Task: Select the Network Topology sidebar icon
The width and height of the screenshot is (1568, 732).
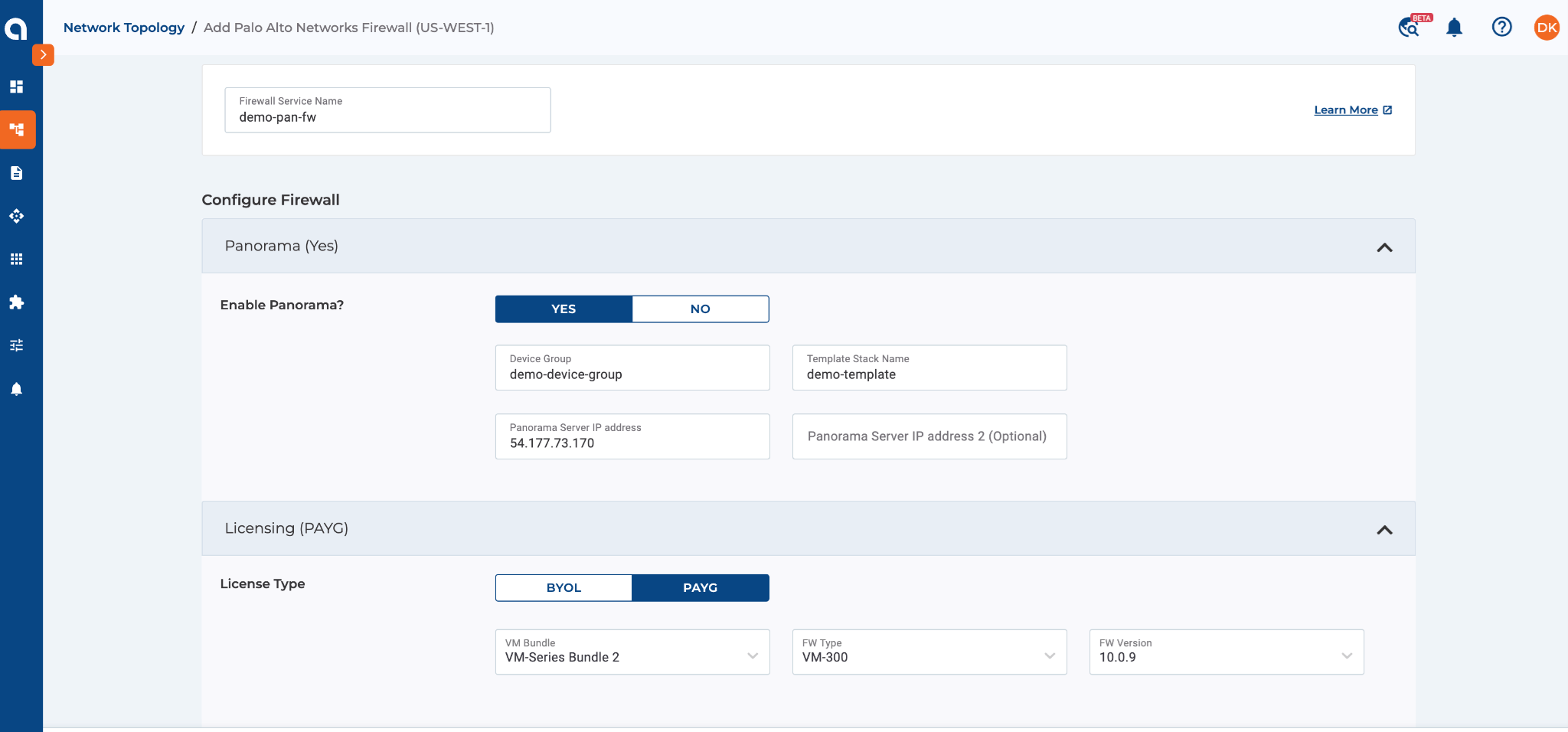Action: coord(17,129)
